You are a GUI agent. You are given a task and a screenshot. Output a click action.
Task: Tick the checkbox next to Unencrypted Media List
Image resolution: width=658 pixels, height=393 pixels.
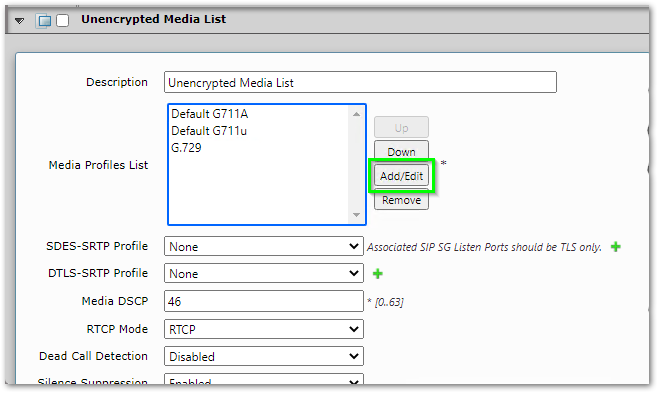tap(63, 20)
